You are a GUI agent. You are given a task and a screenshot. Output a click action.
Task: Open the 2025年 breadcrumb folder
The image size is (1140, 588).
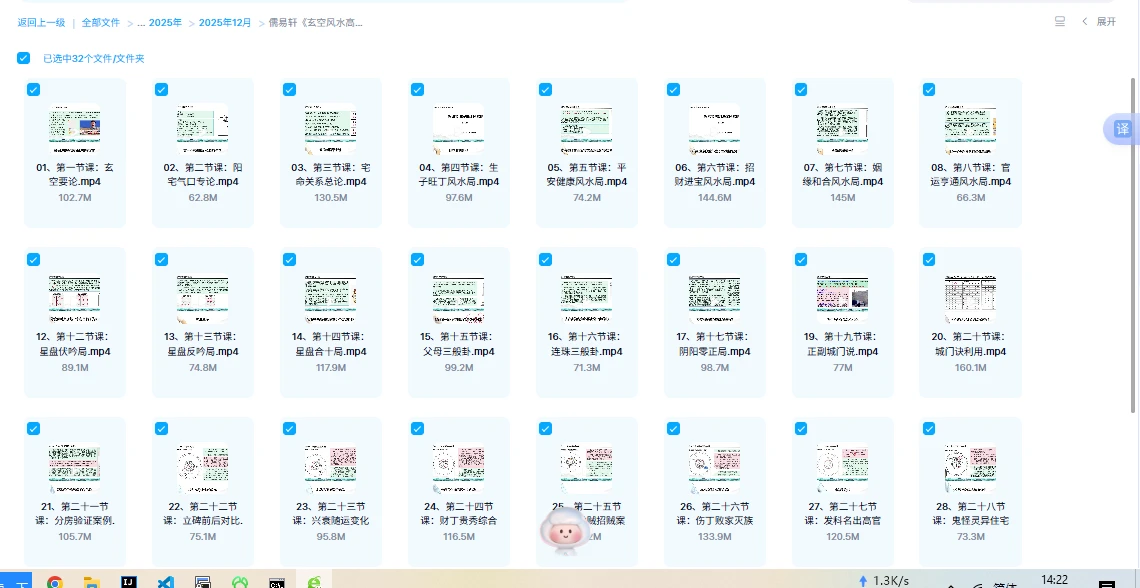[x=165, y=22]
